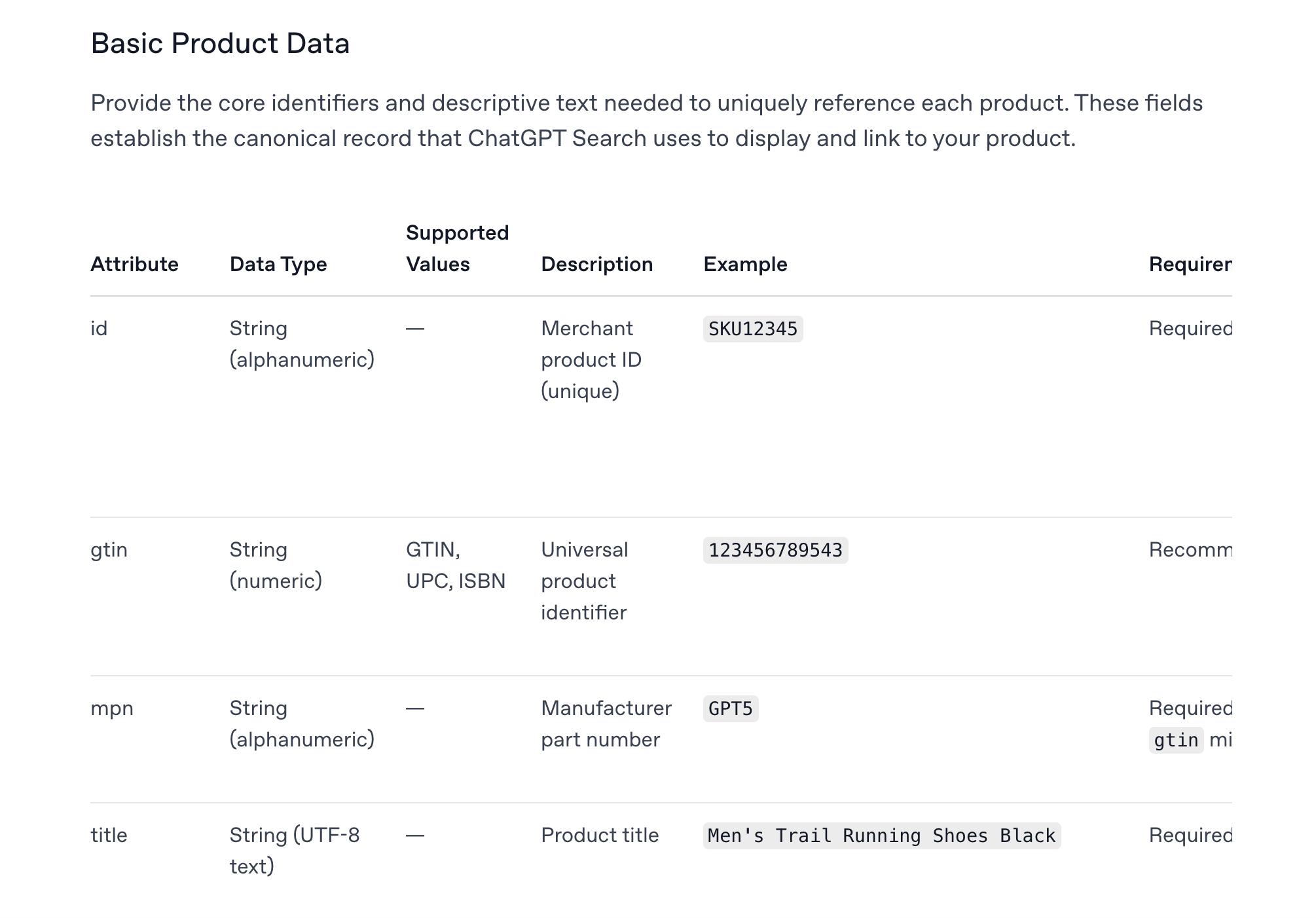Click the "Merchant product ID (unique)" description
This screenshot has height=918, width=1316.
tap(591, 359)
